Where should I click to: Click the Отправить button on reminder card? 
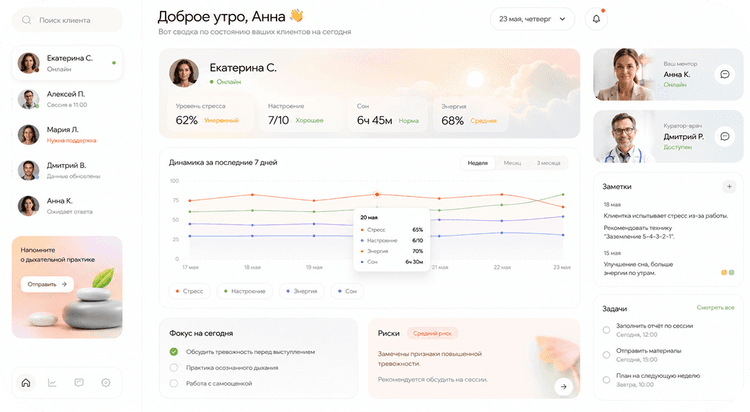[47, 284]
